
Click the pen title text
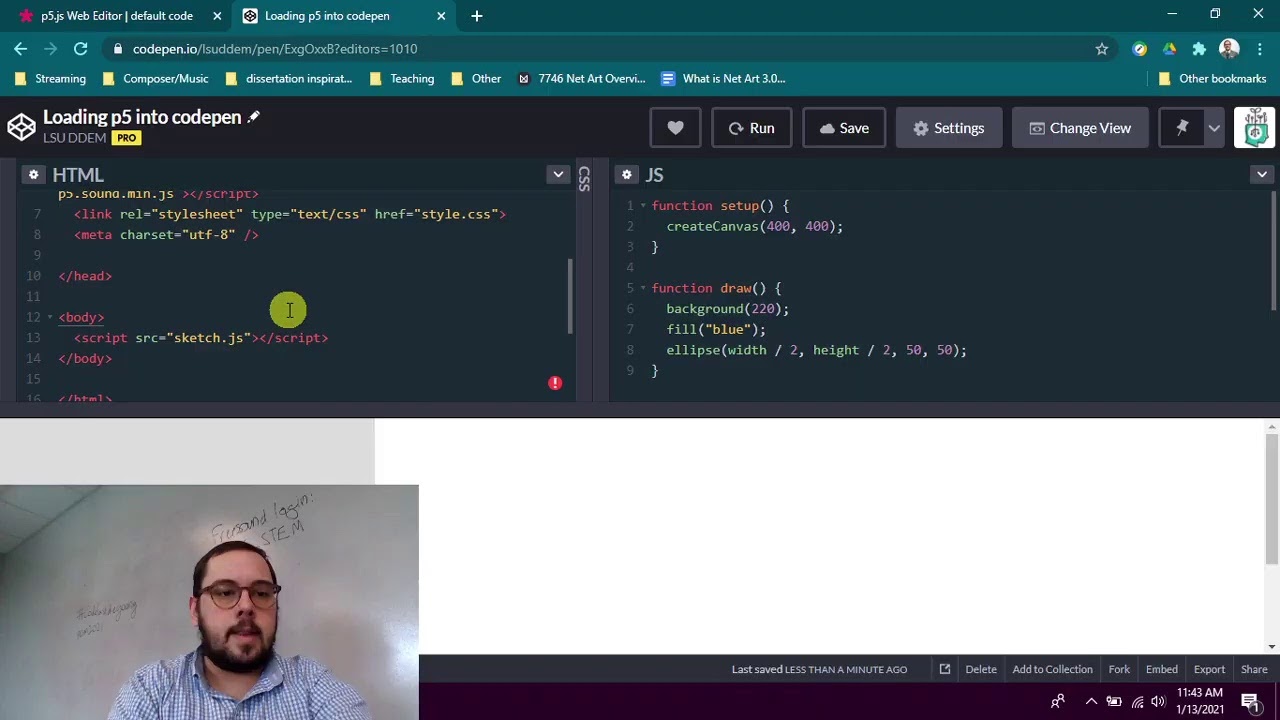coord(142,117)
